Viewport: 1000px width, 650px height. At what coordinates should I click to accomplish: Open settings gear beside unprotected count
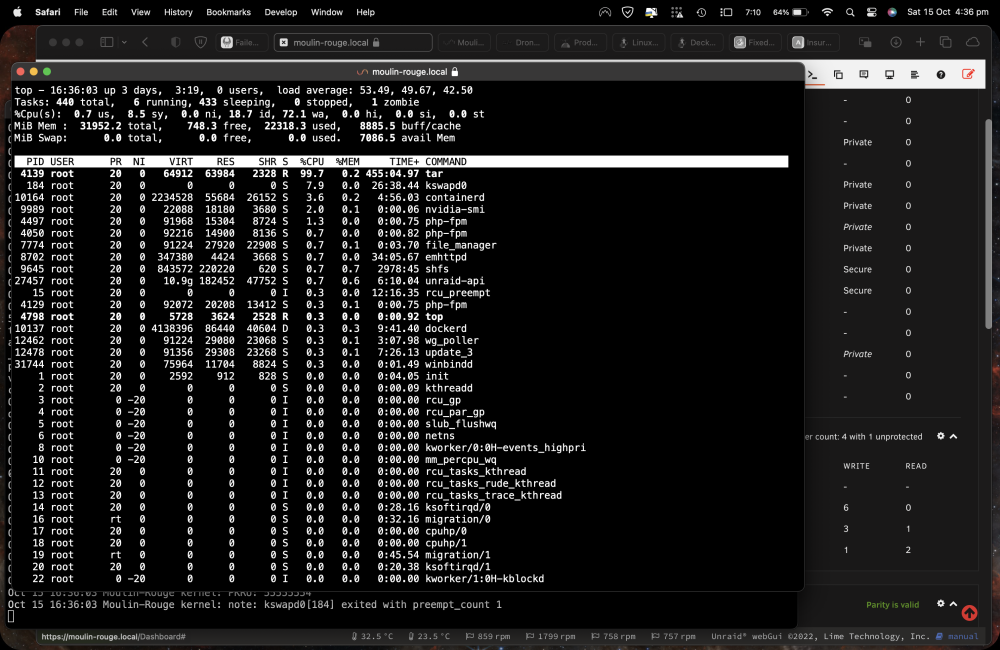941,436
